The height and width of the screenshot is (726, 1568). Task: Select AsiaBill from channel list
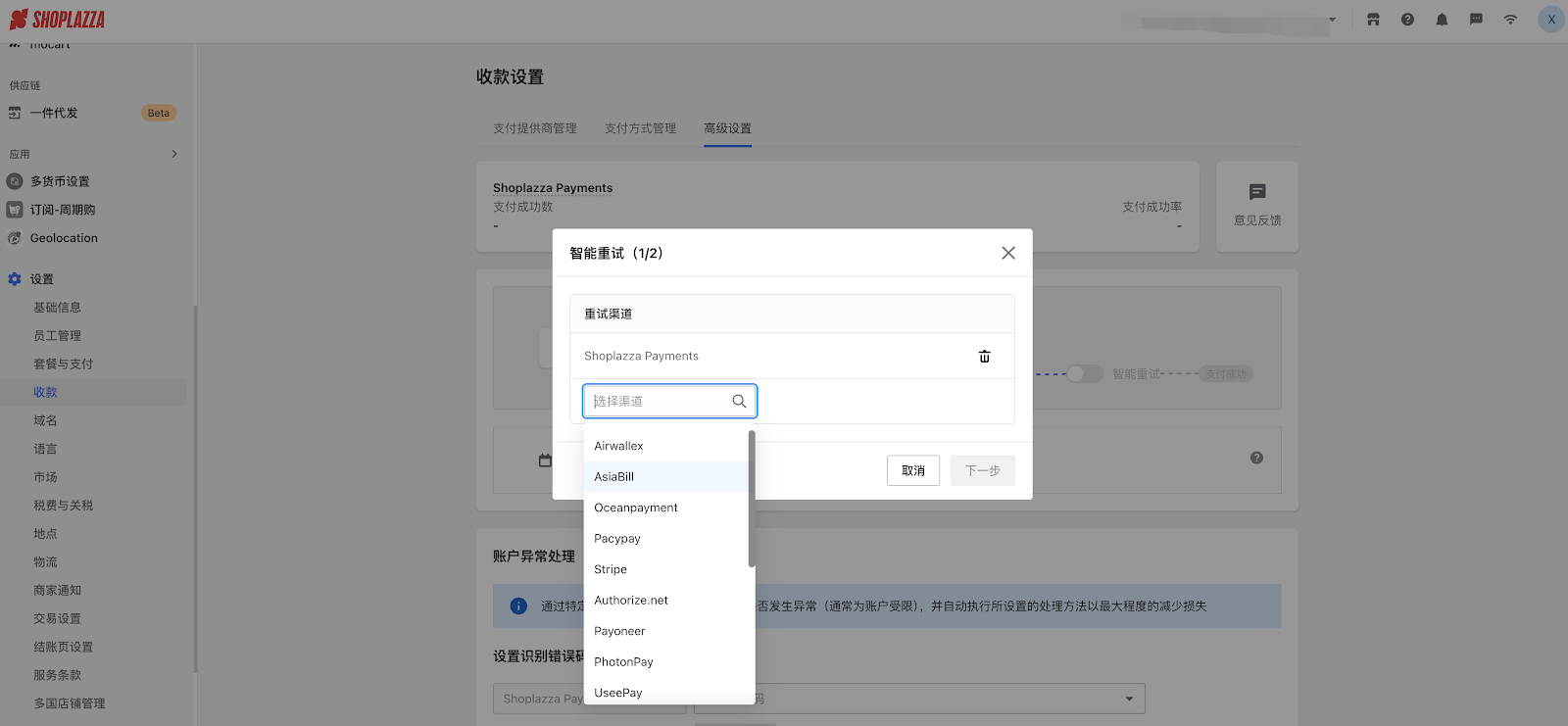[x=614, y=477]
